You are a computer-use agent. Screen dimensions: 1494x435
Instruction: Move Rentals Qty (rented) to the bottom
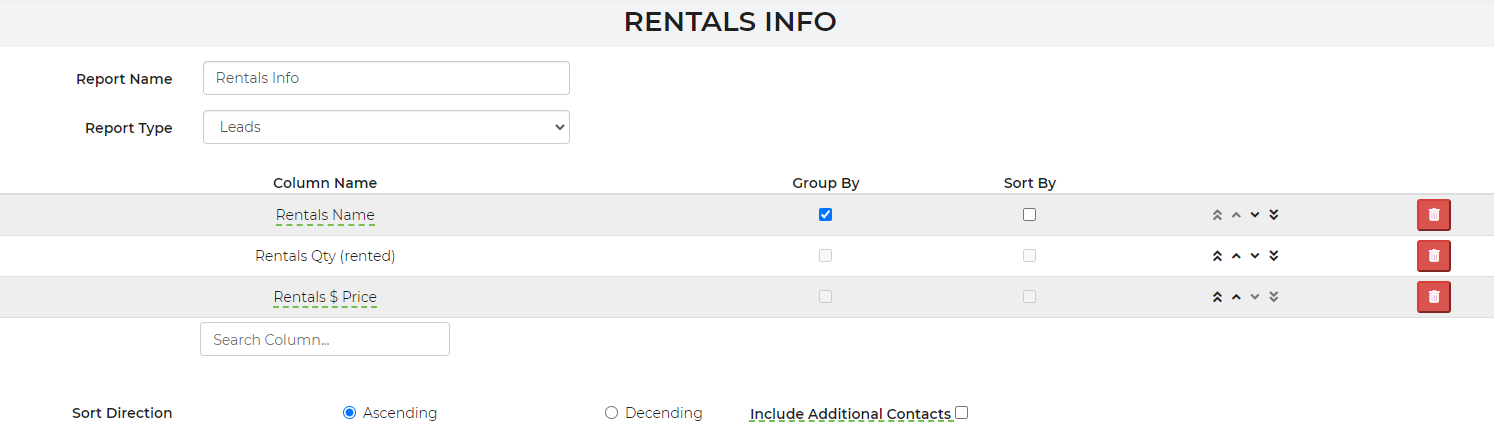pyautogui.click(x=1274, y=256)
